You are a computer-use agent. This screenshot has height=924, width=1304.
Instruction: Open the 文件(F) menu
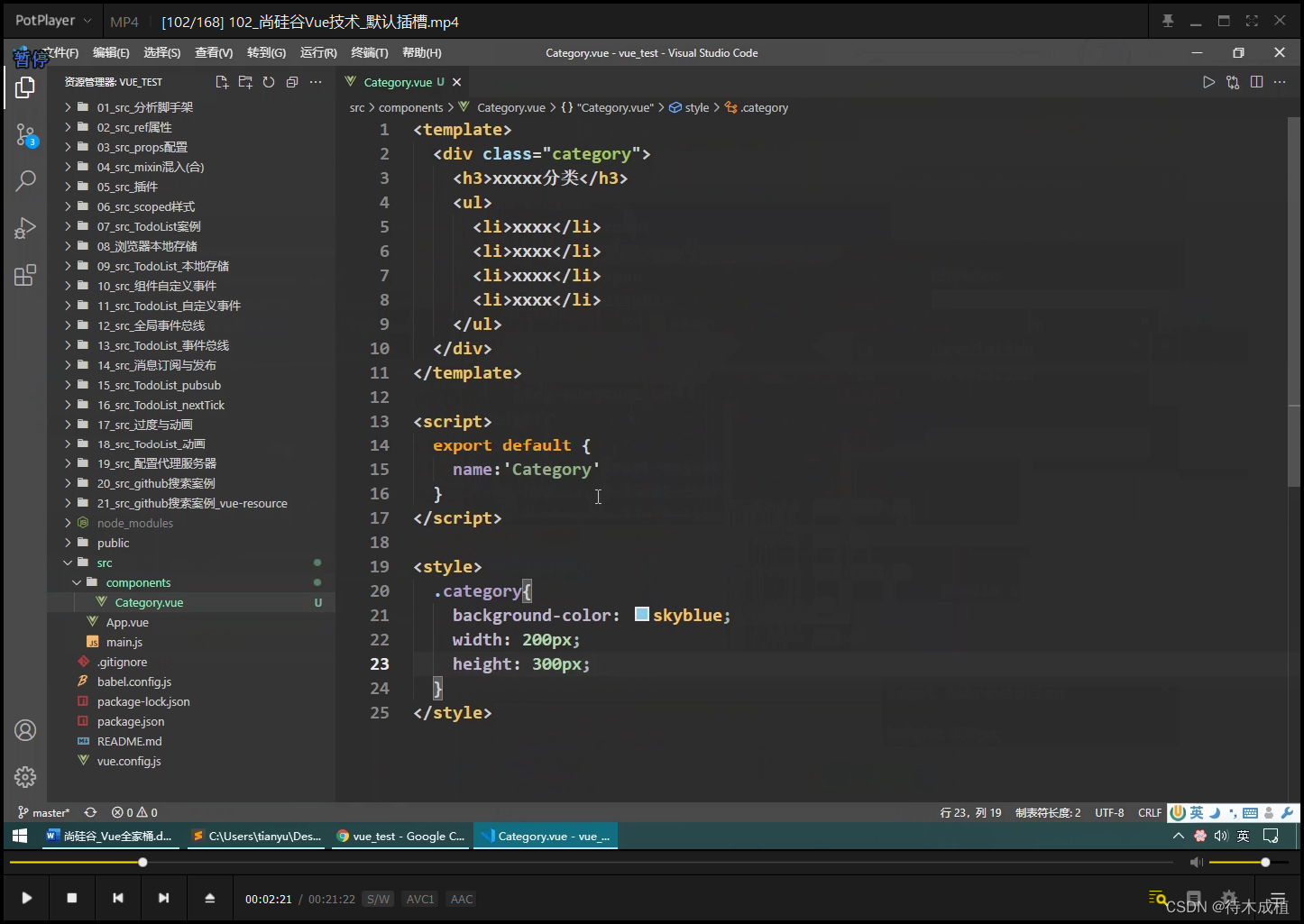tap(60, 52)
